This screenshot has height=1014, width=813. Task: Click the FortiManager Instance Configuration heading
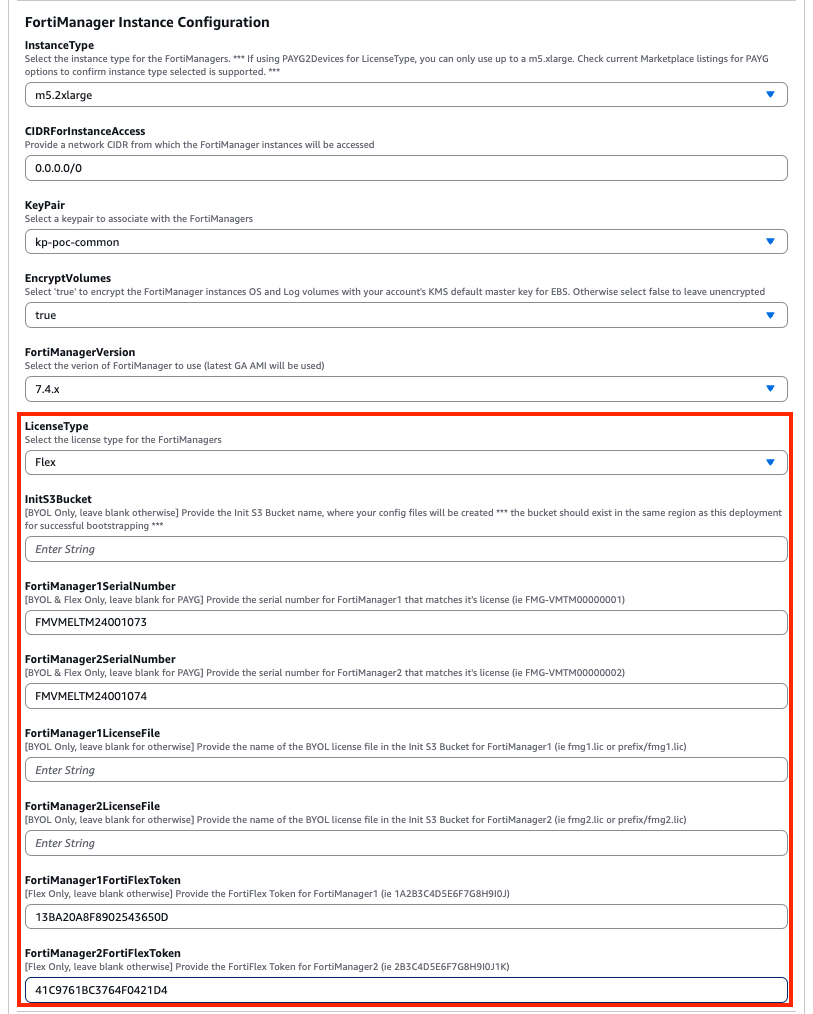click(147, 22)
